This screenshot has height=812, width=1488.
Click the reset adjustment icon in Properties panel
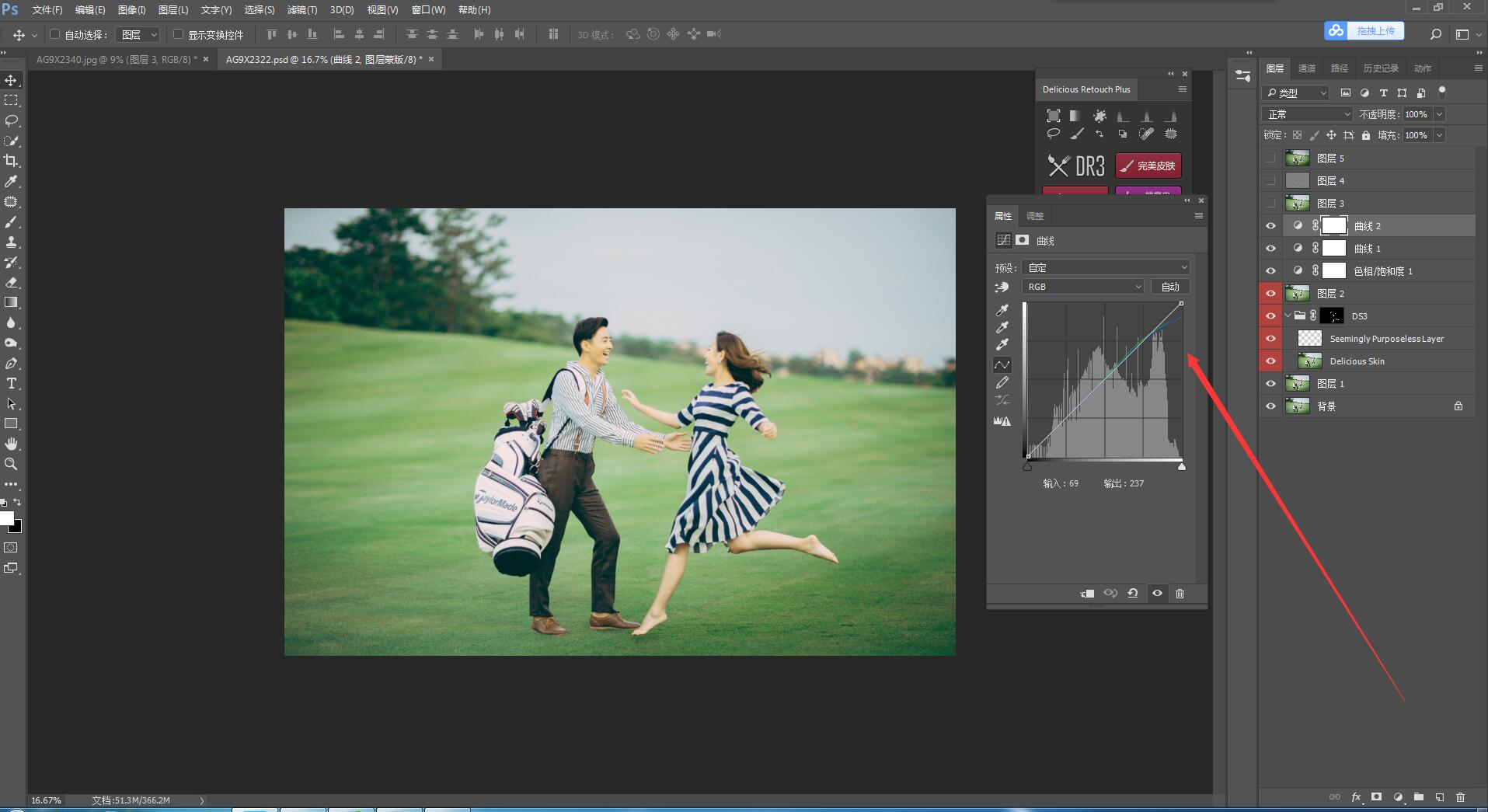coord(1133,594)
